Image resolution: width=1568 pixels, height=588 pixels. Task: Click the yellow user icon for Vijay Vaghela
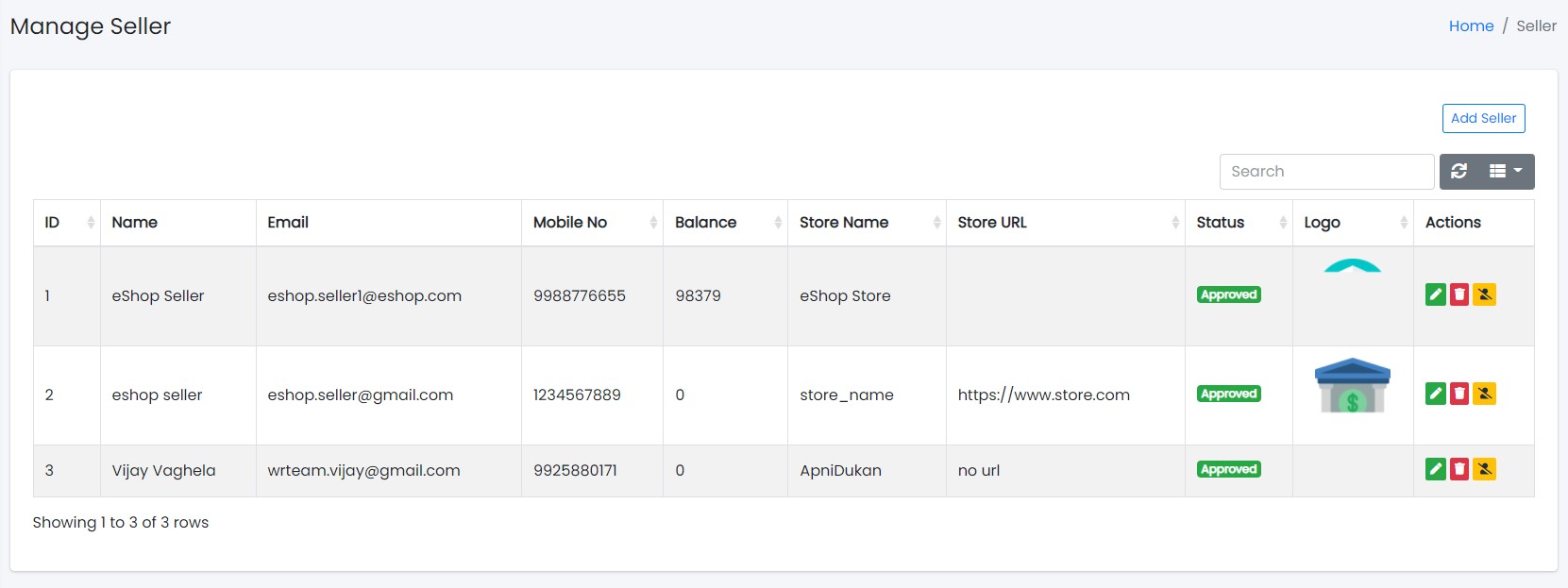pyautogui.click(x=1484, y=469)
